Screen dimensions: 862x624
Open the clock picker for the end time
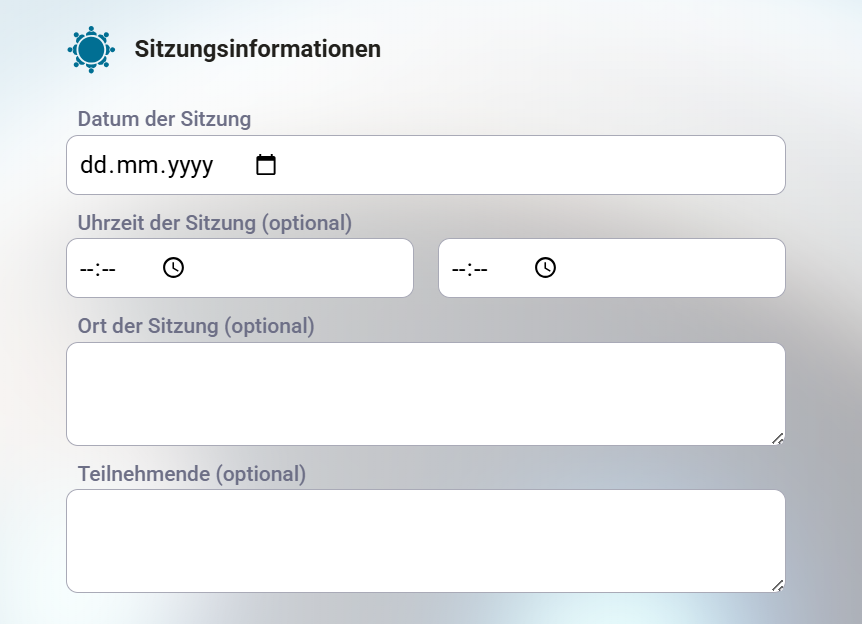545,268
